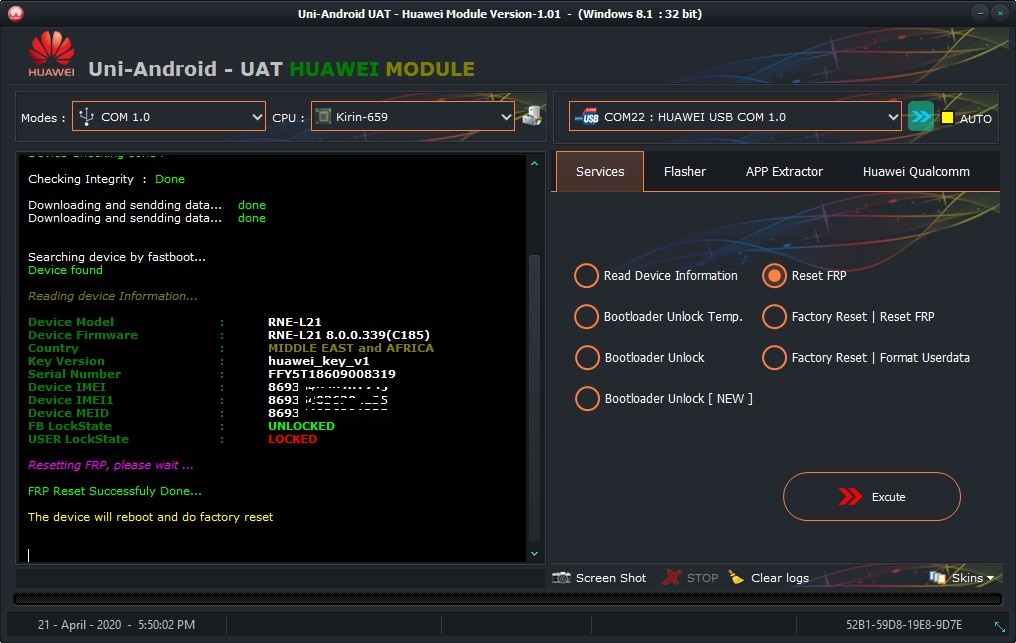Click the 52B1-59D8-19E8-9D7E ID in status bar

coord(904,625)
